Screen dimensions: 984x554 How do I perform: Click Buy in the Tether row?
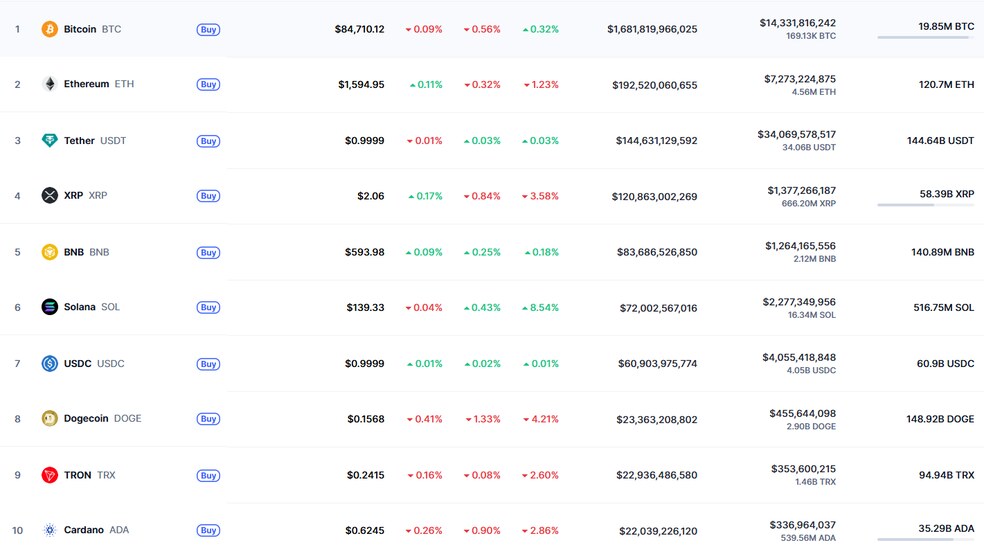[x=208, y=141]
